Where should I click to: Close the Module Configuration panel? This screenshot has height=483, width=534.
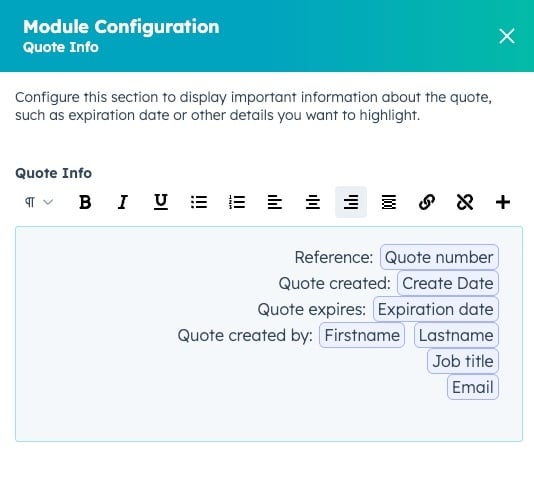coord(506,36)
